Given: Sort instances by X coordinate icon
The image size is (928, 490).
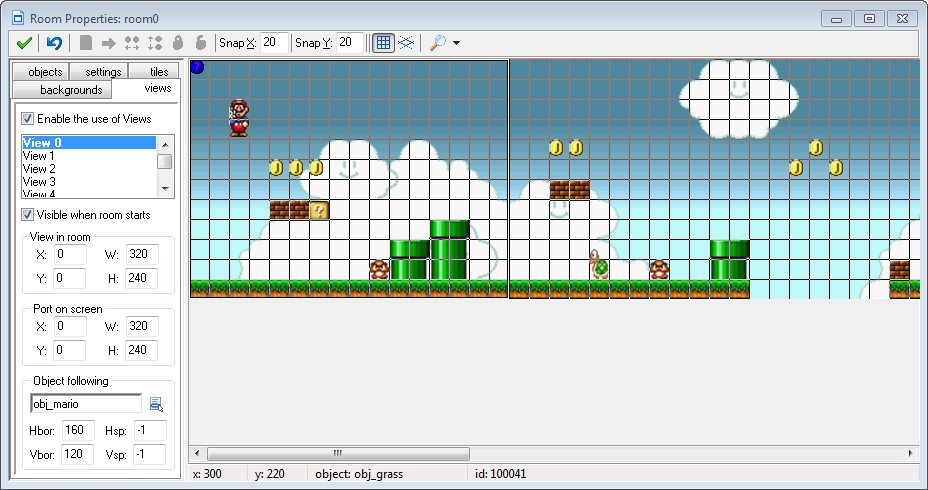Looking at the screenshot, I should point(132,43).
